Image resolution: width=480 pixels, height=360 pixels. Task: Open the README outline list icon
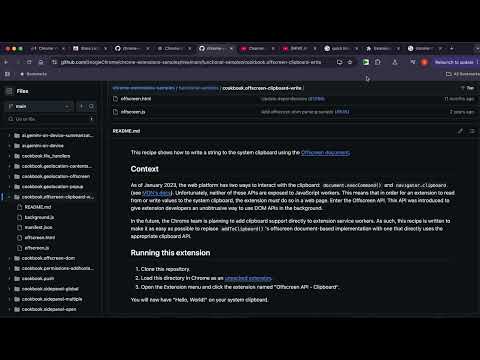[x=472, y=131]
